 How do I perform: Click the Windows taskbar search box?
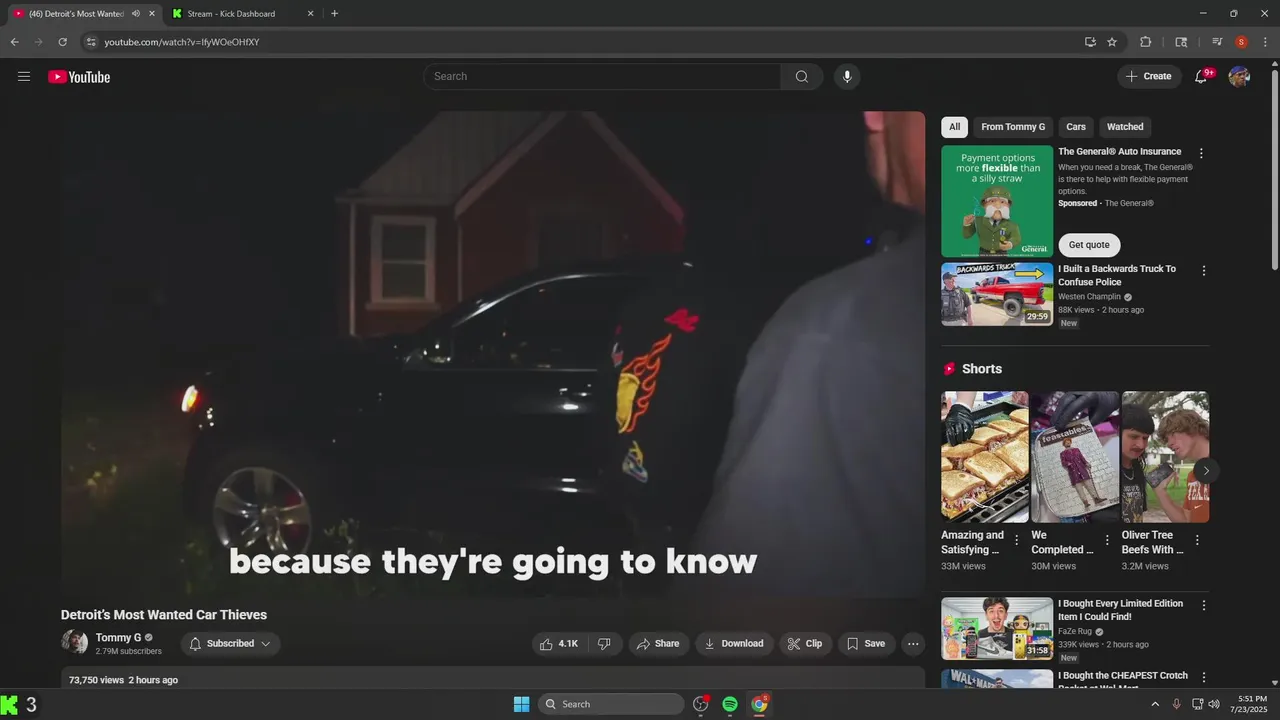pyautogui.click(x=611, y=704)
